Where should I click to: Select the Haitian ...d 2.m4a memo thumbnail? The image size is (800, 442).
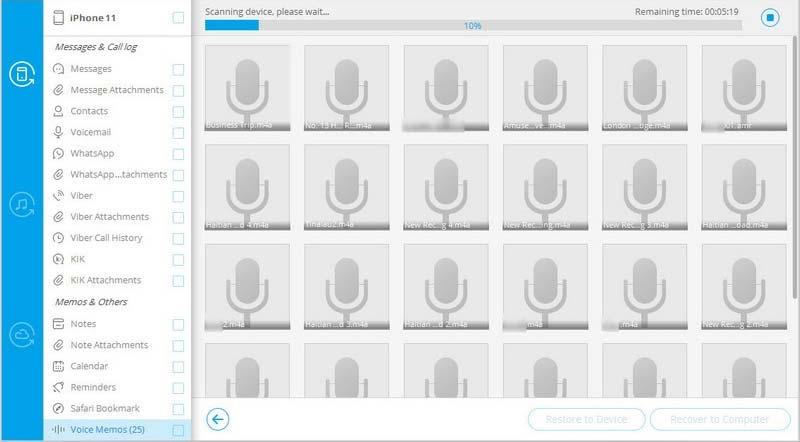tap(446, 287)
